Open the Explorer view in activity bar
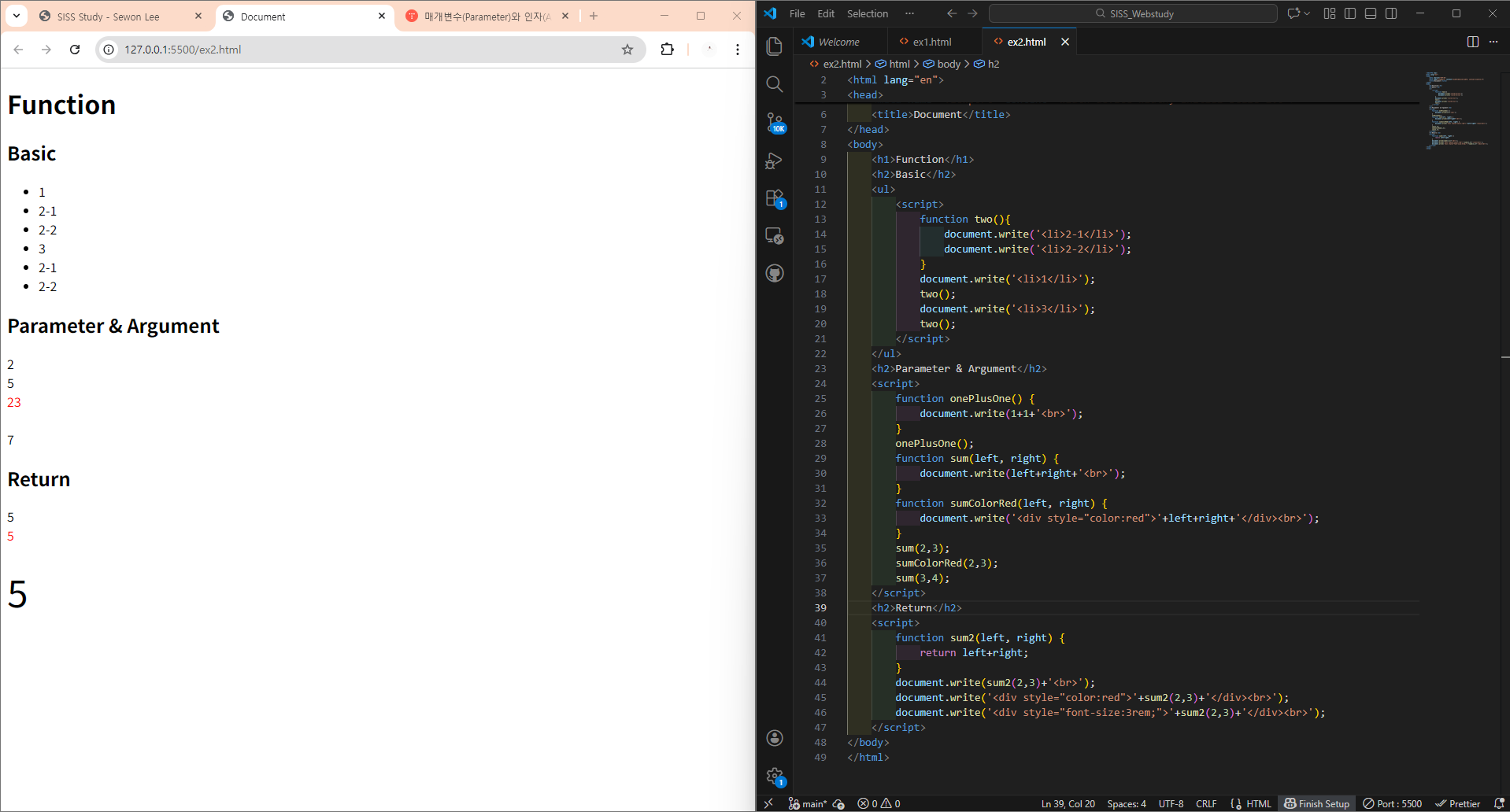This screenshot has width=1510, height=812. tap(775, 46)
